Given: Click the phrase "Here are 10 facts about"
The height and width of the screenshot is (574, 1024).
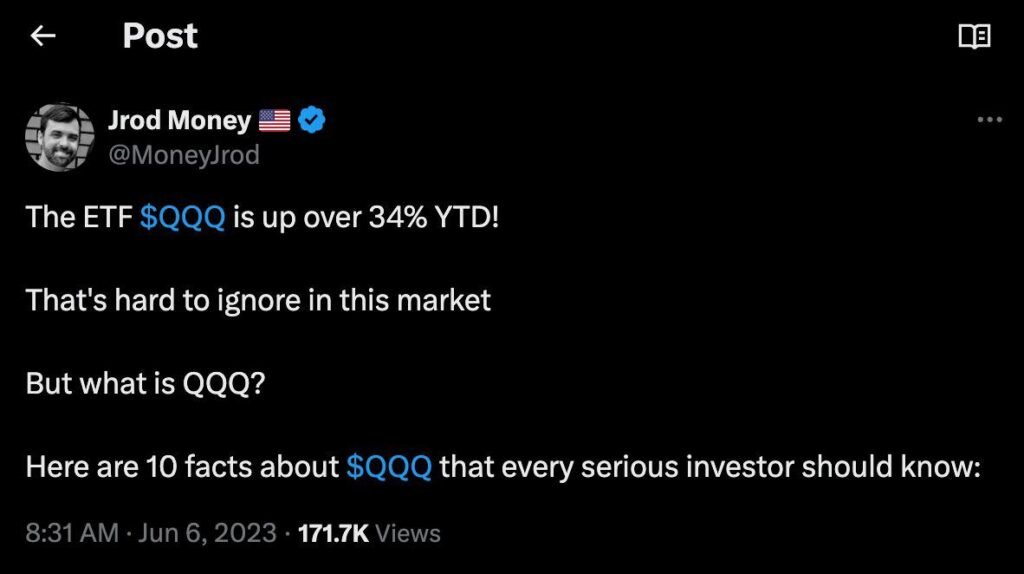Looking at the screenshot, I should click(182, 466).
